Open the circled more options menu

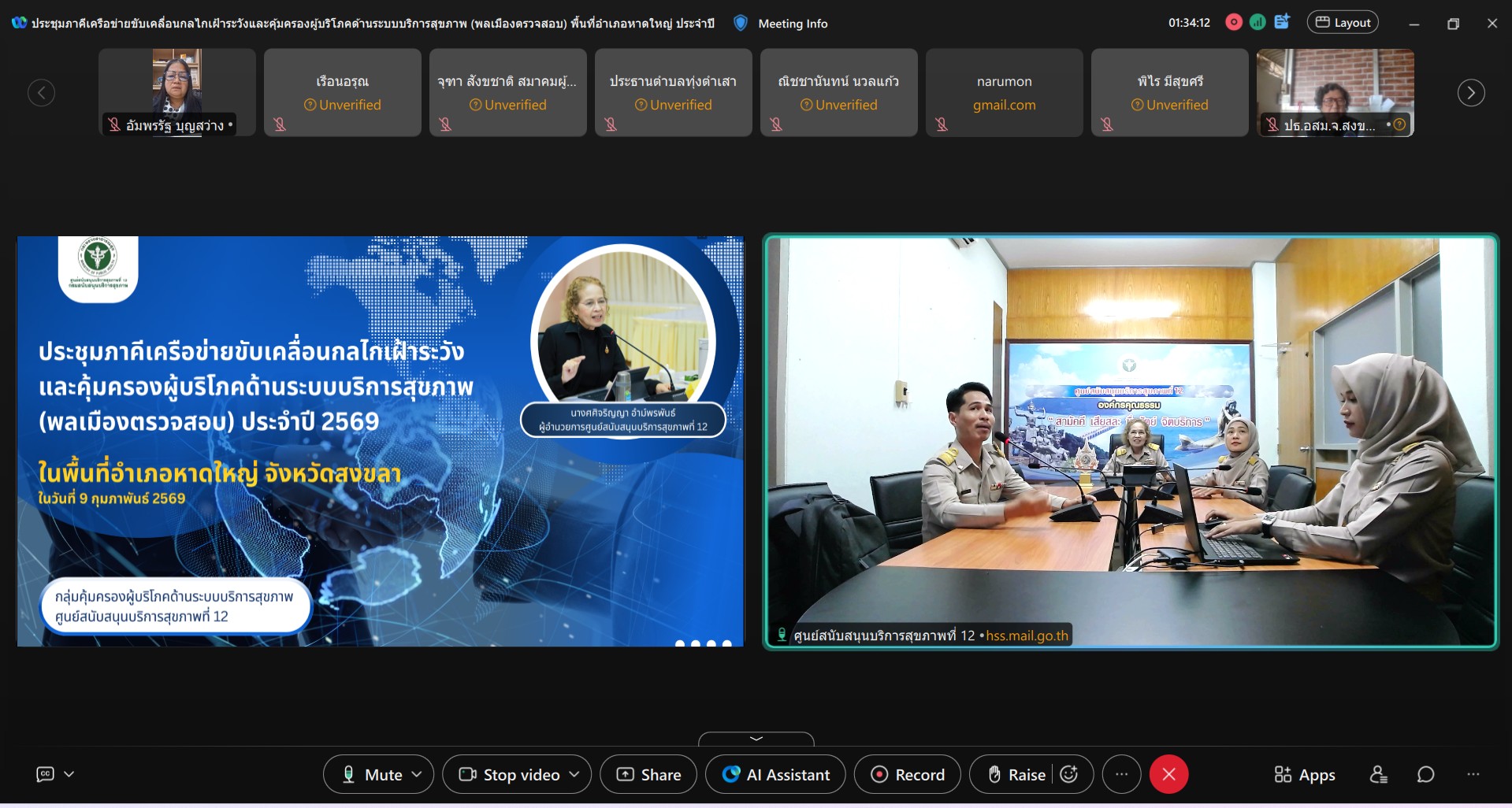point(1121,775)
